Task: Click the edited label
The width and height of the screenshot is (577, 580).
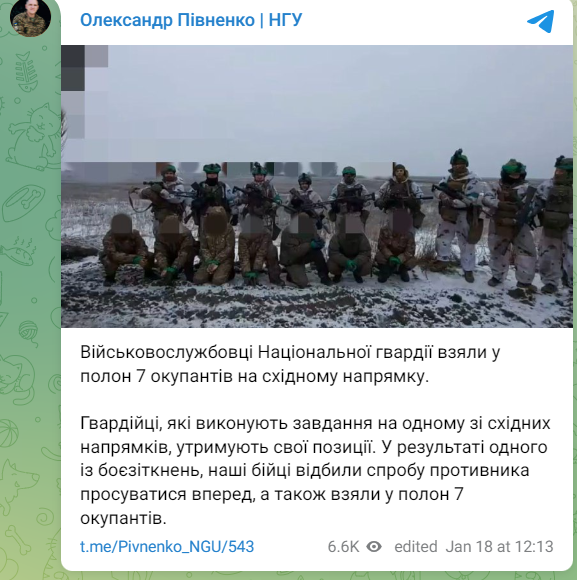Action: coord(416,546)
